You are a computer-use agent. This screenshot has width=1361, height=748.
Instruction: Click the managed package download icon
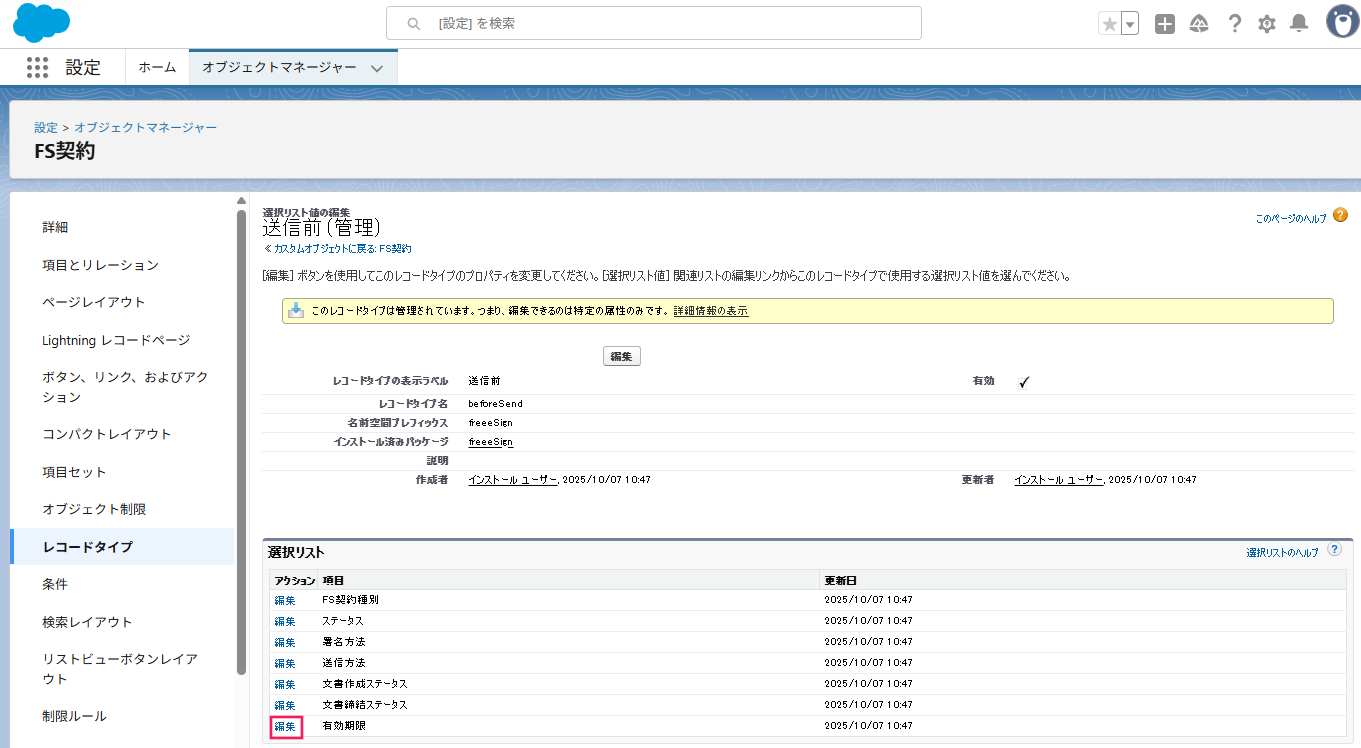[x=296, y=311]
